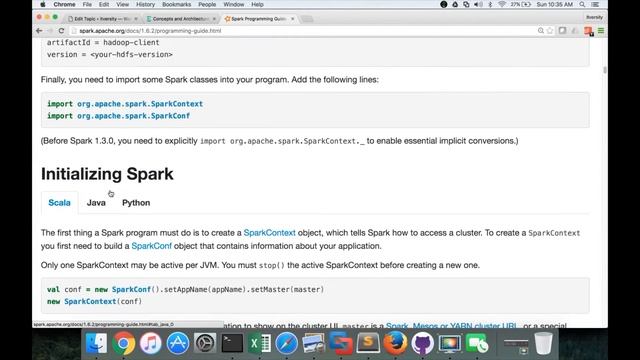Open the zoom magnifier icon in address bar
Viewport: 640px width, 360px height.
click(541, 31)
